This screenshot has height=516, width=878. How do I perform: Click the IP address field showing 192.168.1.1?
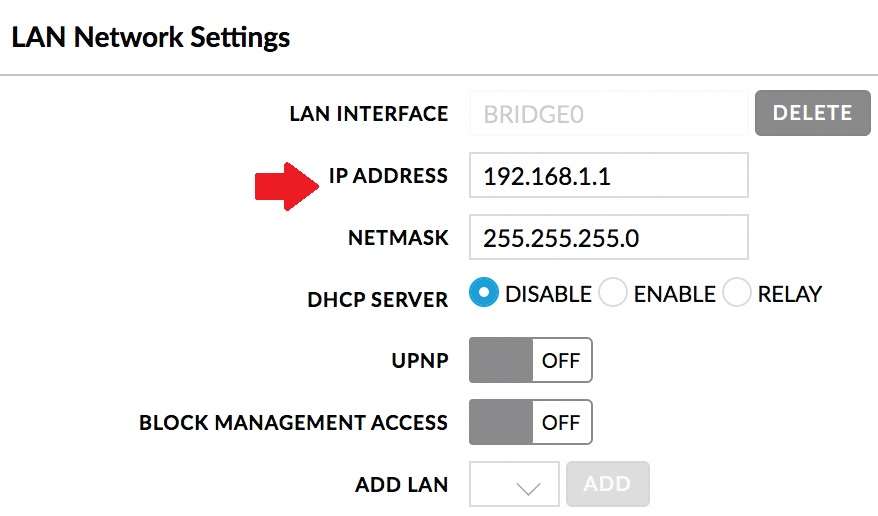[x=608, y=176]
